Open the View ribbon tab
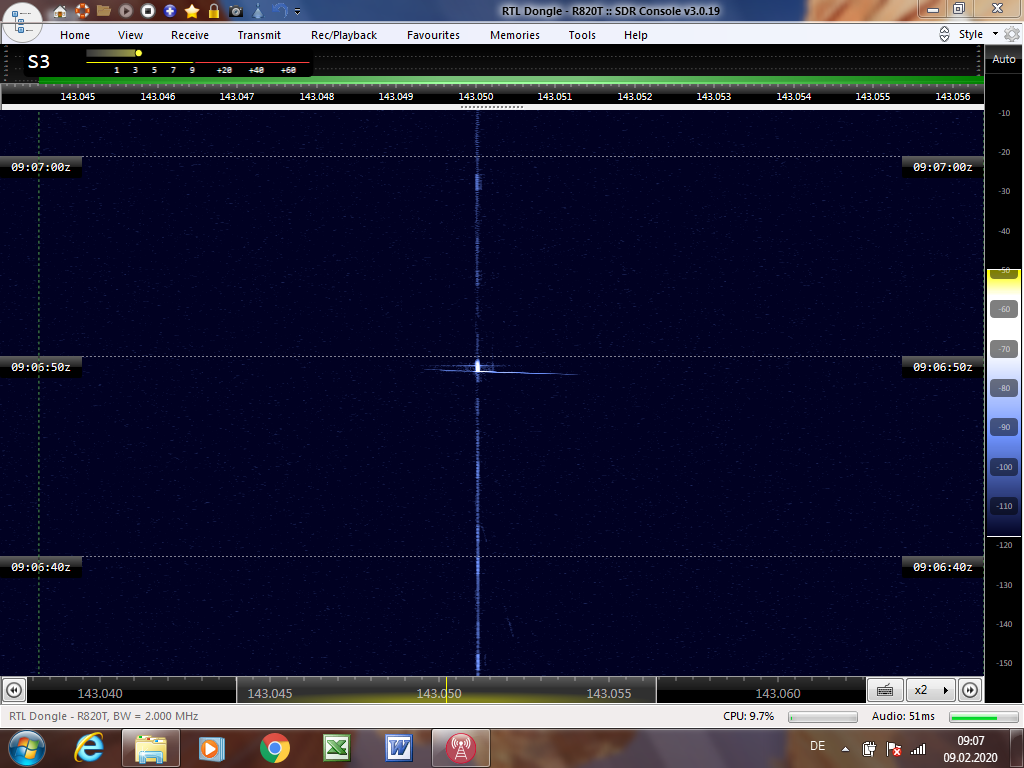The height and width of the screenshot is (768, 1024). (130, 35)
